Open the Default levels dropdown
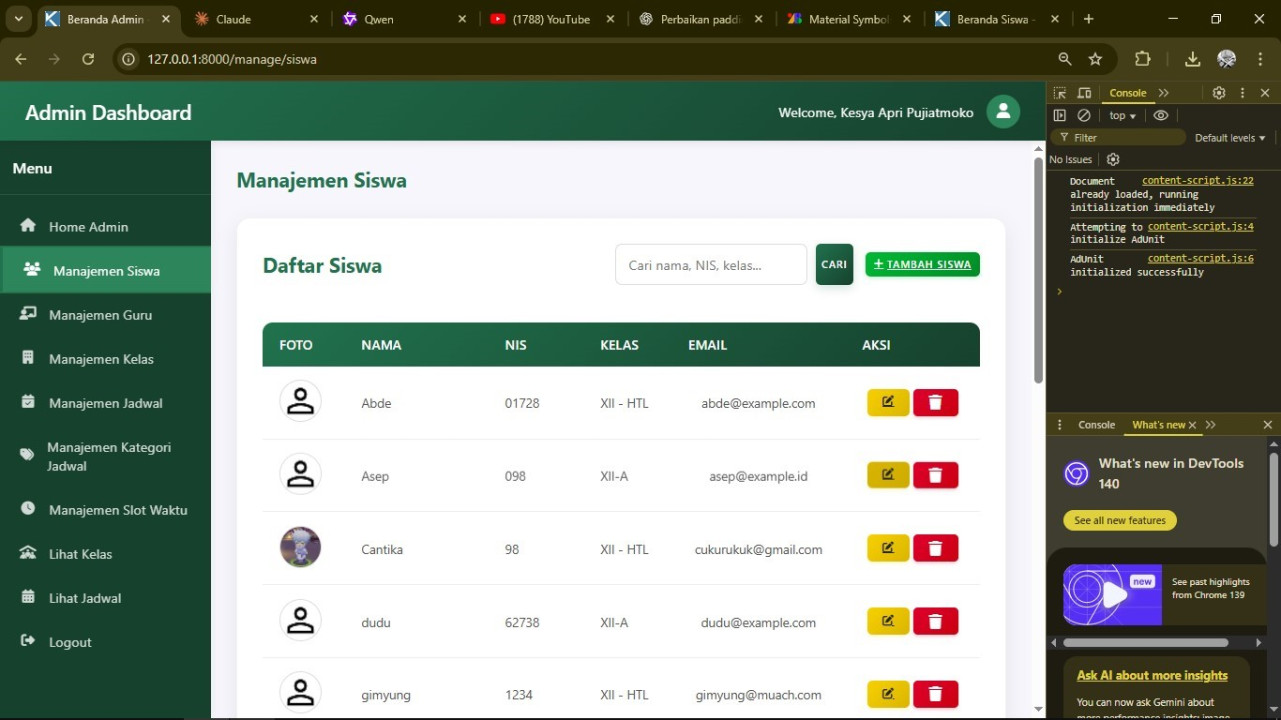The height and width of the screenshot is (720, 1281). coord(1230,138)
